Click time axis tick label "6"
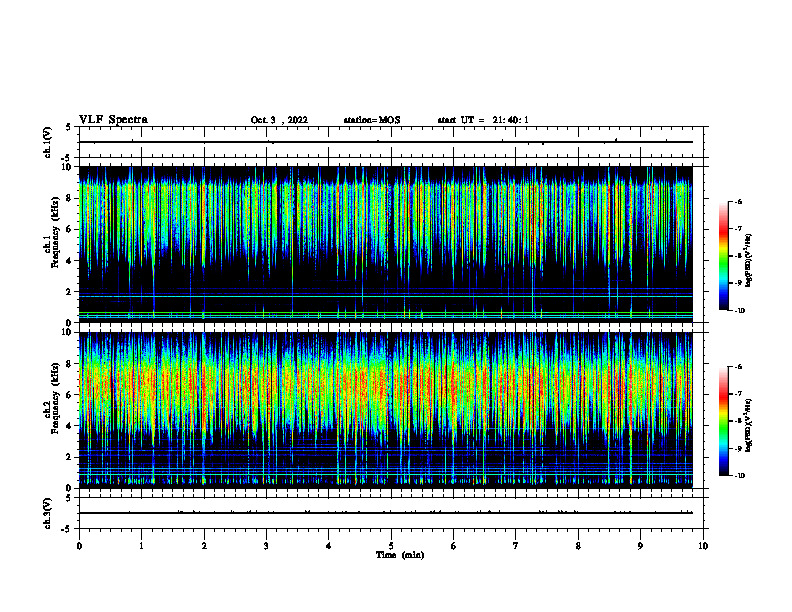 pos(454,546)
